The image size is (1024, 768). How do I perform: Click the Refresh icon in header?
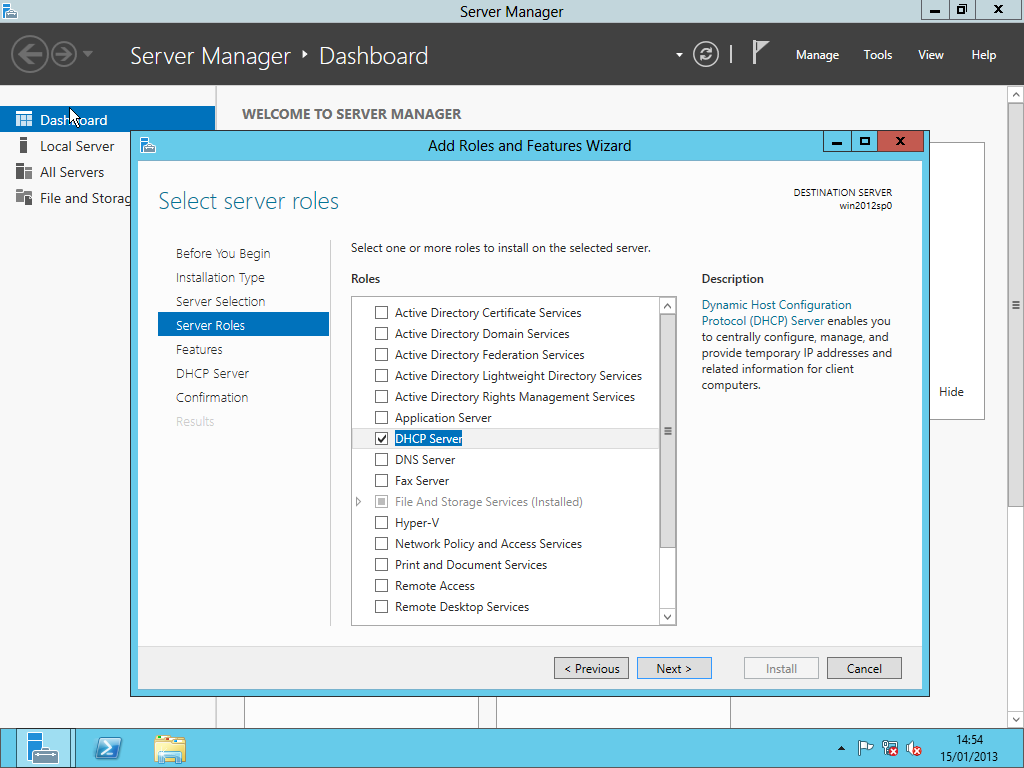706,55
